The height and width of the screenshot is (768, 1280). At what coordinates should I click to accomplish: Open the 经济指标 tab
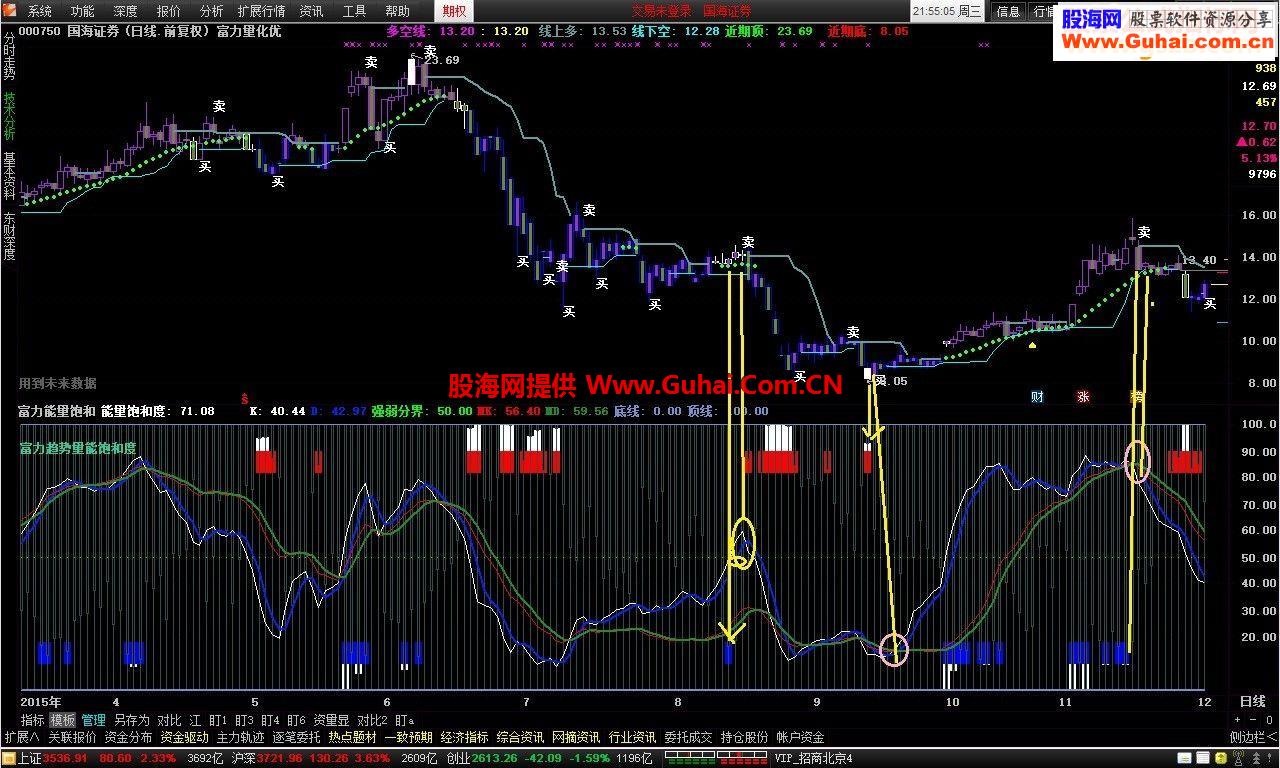click(464, 738)
